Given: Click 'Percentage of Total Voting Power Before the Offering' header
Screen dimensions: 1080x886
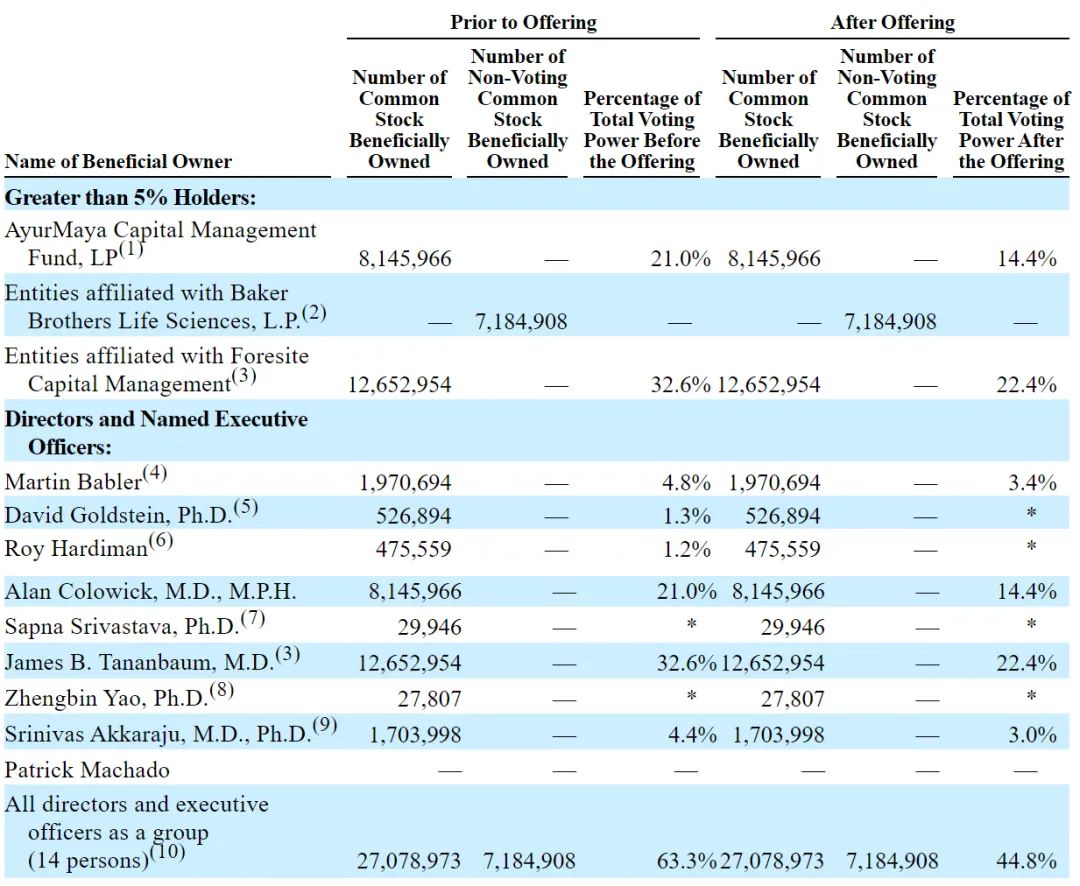Looking at the screenshot, I should pyautogui.click(x=642, y=130).
